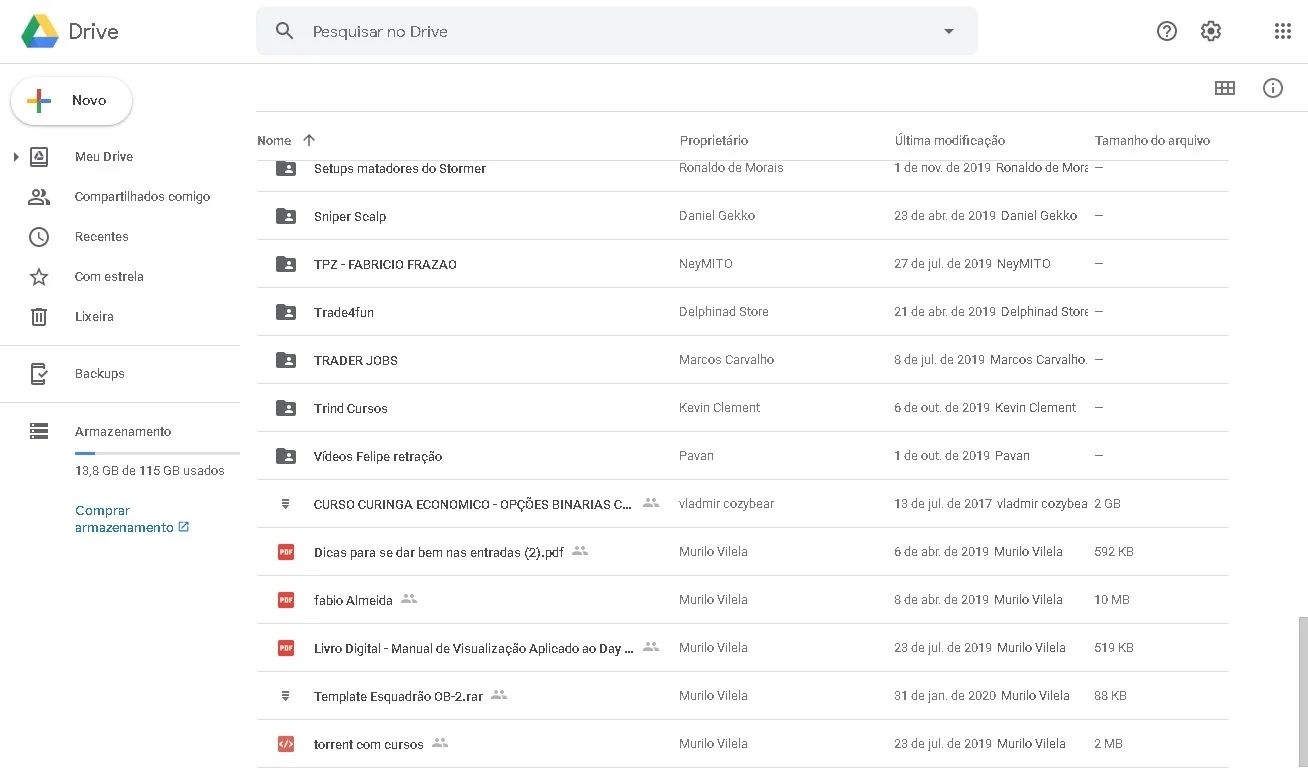1308x768 pixels.
Task: Click owner Kevin Clement cell
Action: pos(720,408)
